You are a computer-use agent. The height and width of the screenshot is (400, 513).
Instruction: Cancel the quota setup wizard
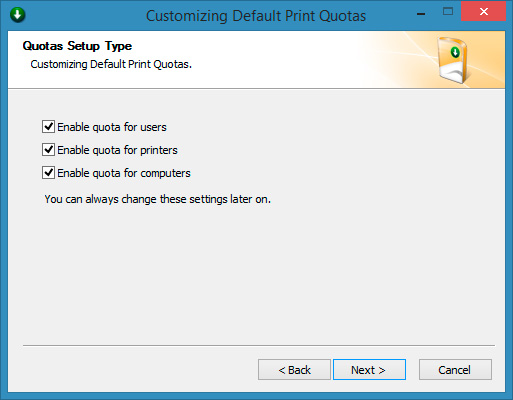pyautogui.click(x=455, y=369)
